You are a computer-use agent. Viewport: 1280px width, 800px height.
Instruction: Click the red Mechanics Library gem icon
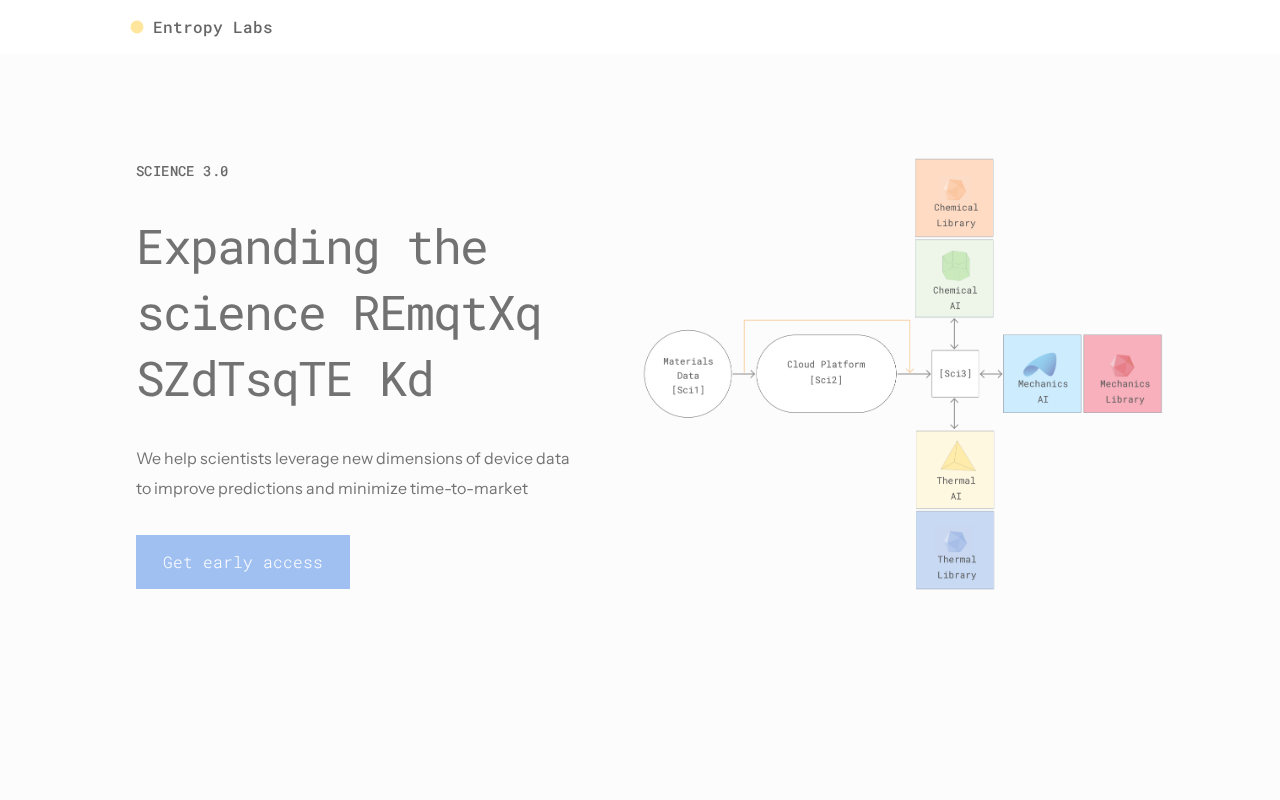coord(1123,365)
